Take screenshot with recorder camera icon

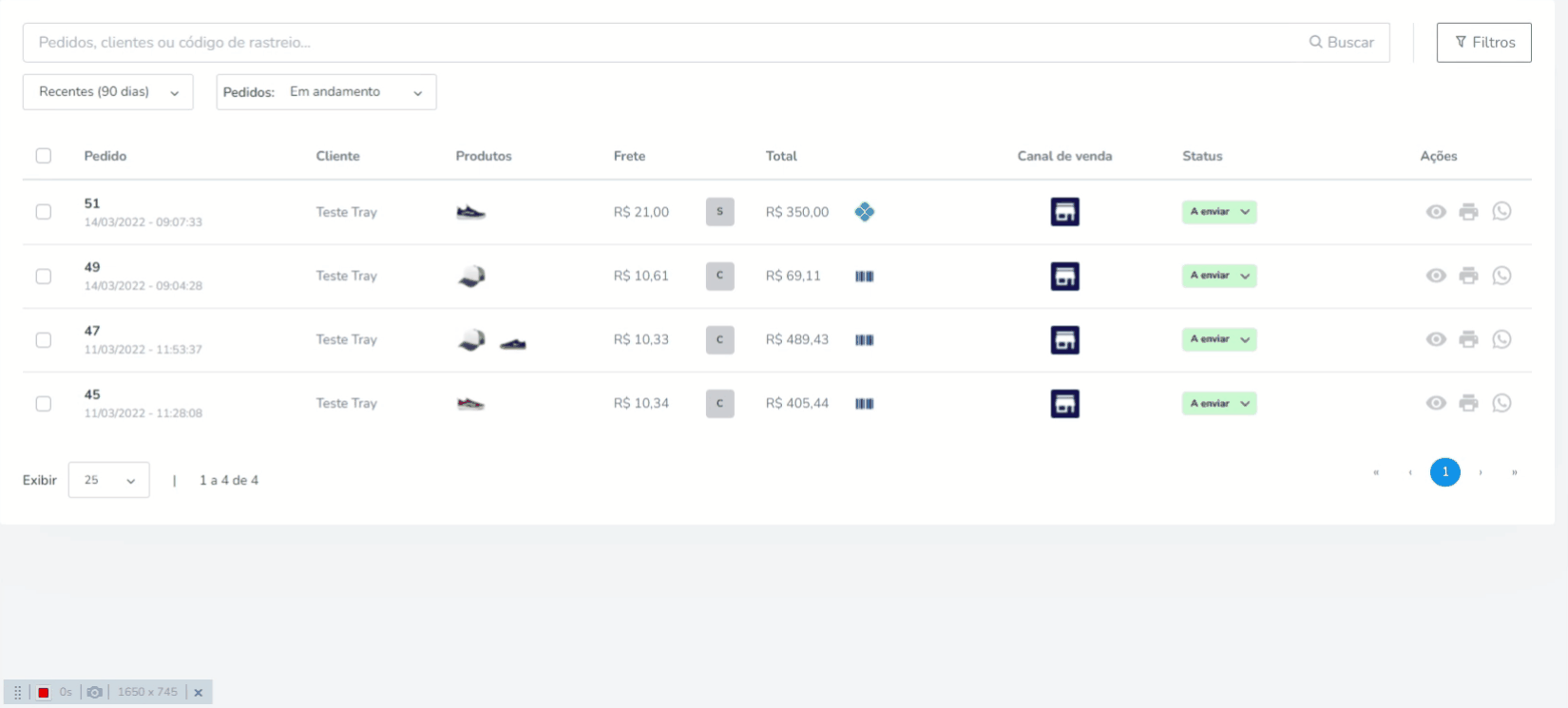coord(95,693)
